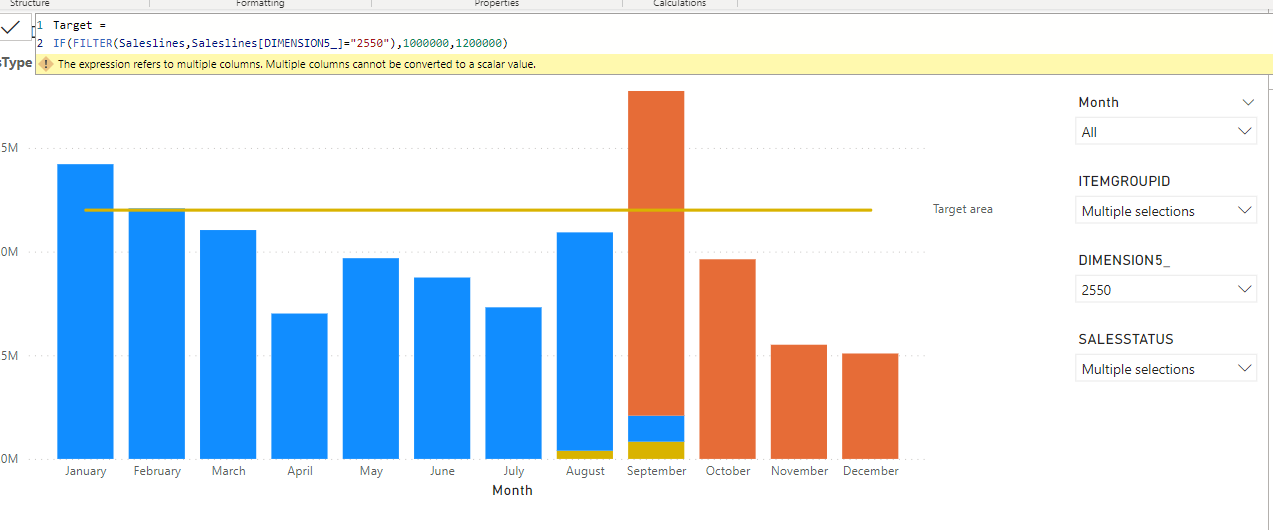The height and width of the screenshot is (530, 1273).
Task: Switch to the Properties ribbon group
Action: [496, 4]
